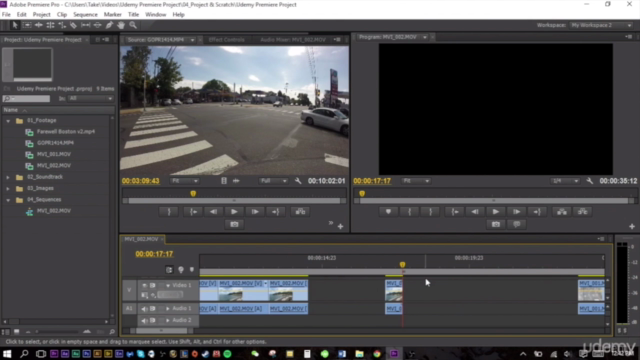This screenshot has width=640, height=360.
Task: Mark Out point in Program monitor
Action: [430, 211]
